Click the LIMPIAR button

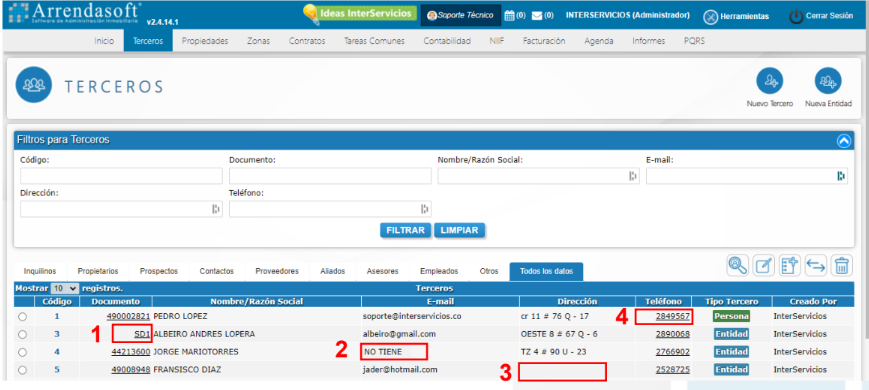point(459,230)
